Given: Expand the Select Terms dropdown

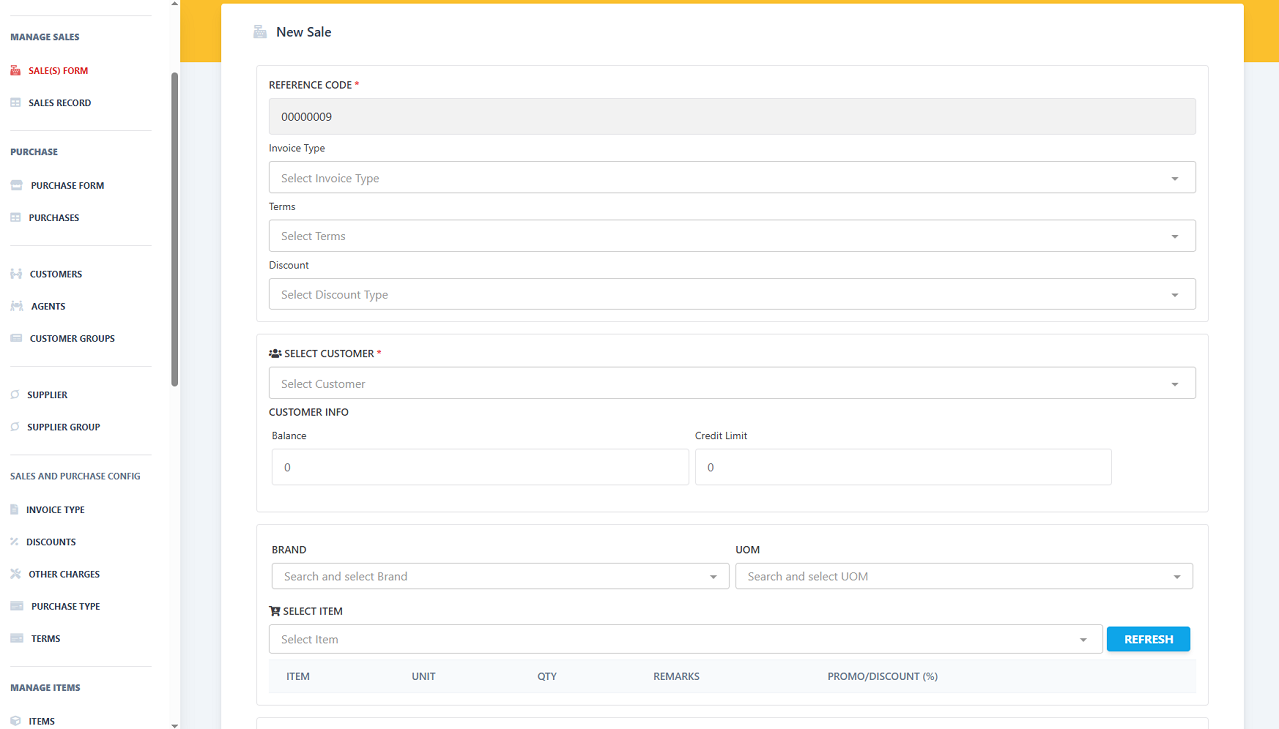Looking at the screenshot, I should pyautogui.click(x=731, y=236).
